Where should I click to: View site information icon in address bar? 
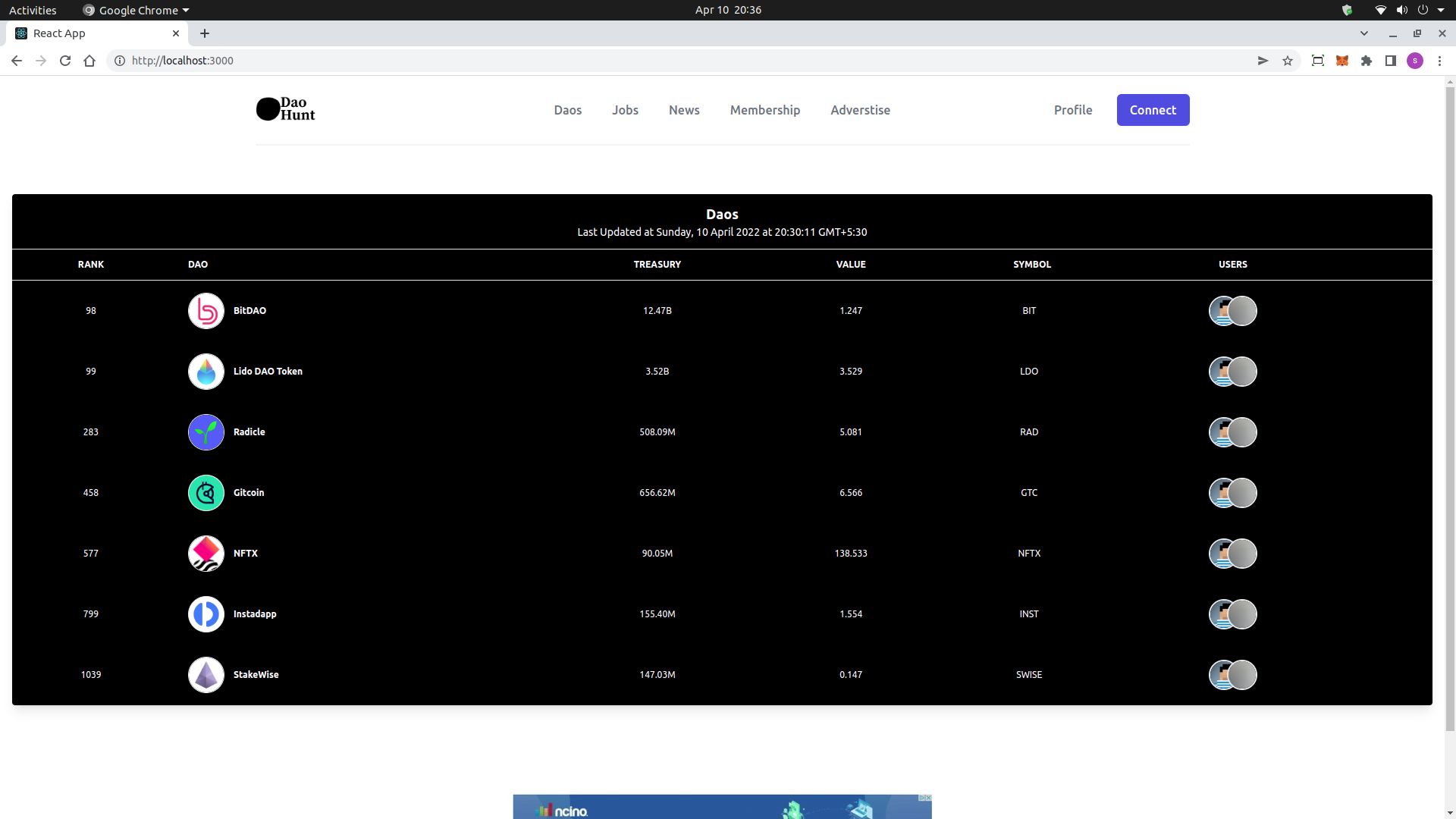(120, 61)
